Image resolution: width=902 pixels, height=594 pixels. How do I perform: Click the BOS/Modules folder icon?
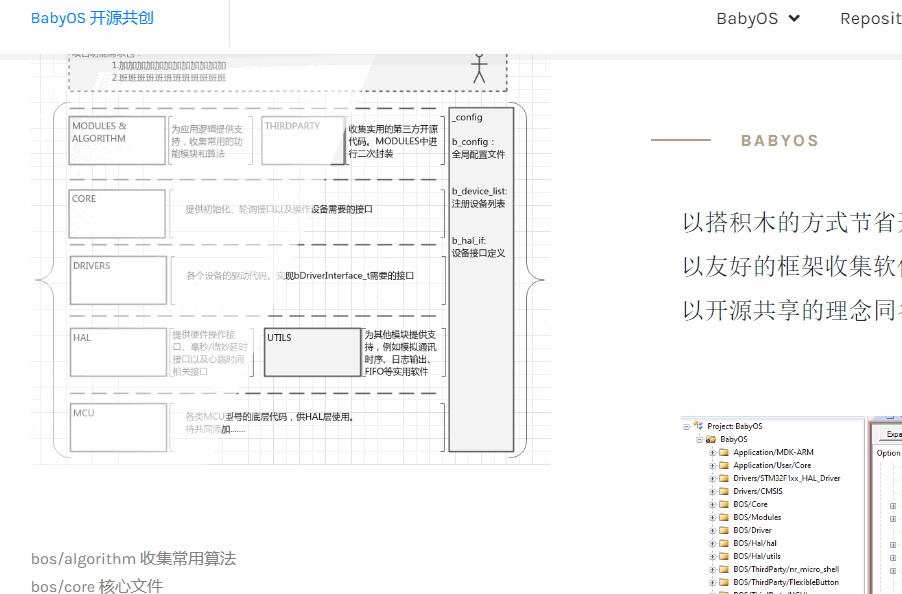click(724, 517)
